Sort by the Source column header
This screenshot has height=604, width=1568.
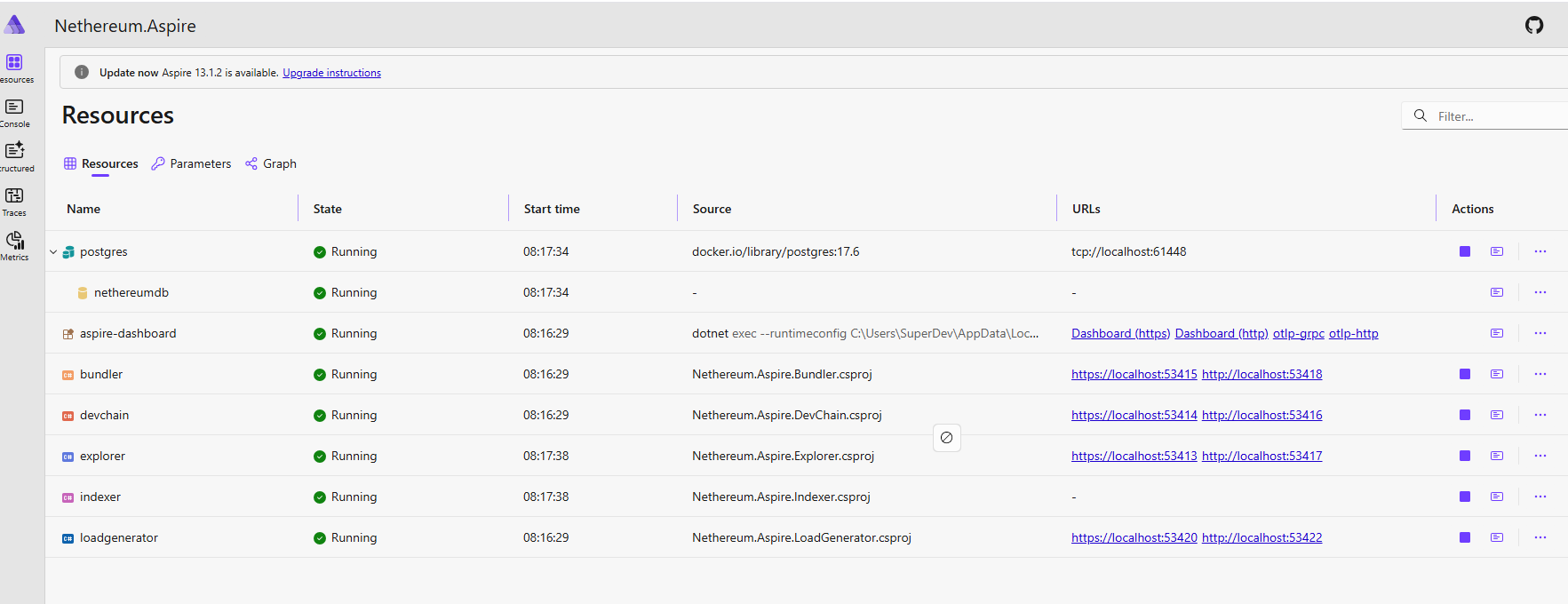coord(712,209)
